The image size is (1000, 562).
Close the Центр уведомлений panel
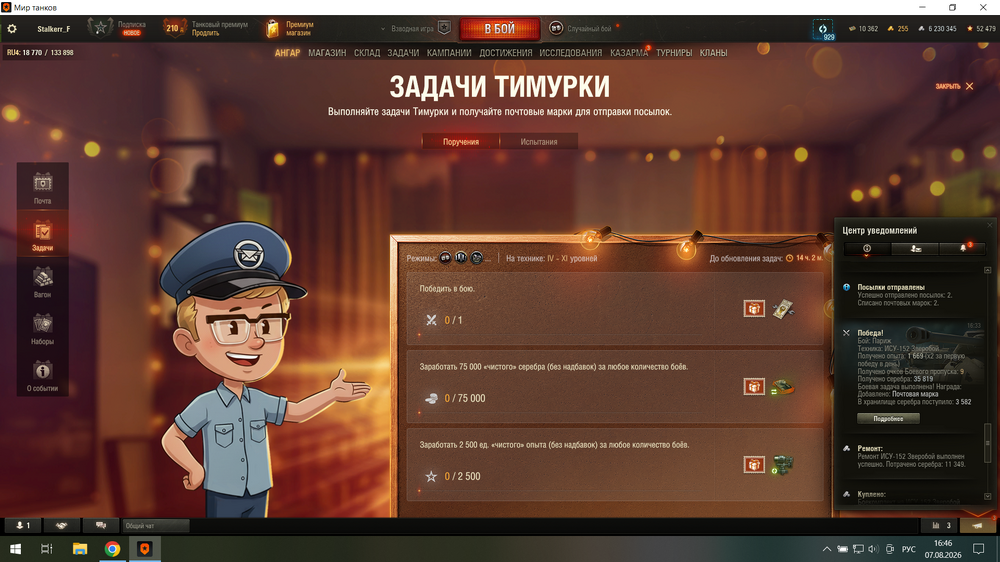(x=990, y=225)
